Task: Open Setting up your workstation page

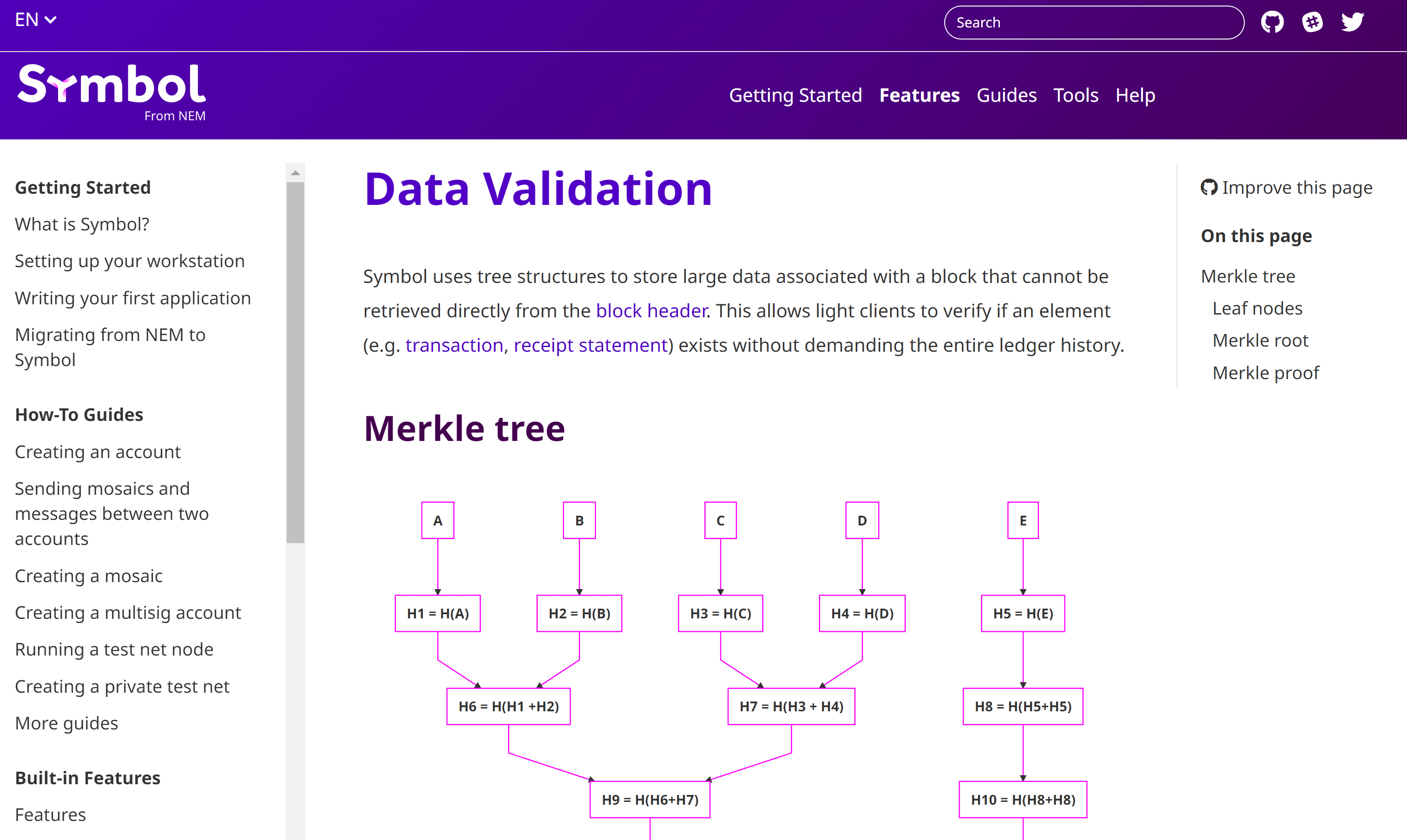Action: click(130, 261)
